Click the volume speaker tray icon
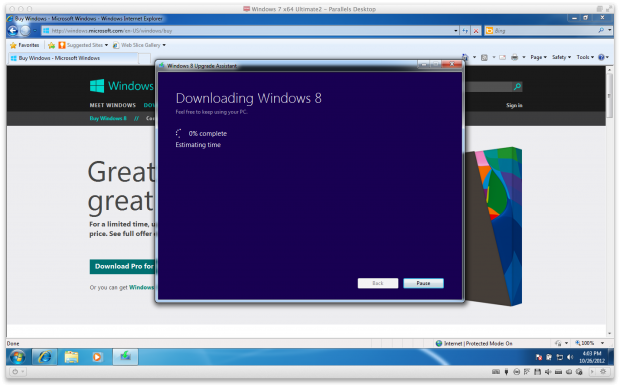 570,357
